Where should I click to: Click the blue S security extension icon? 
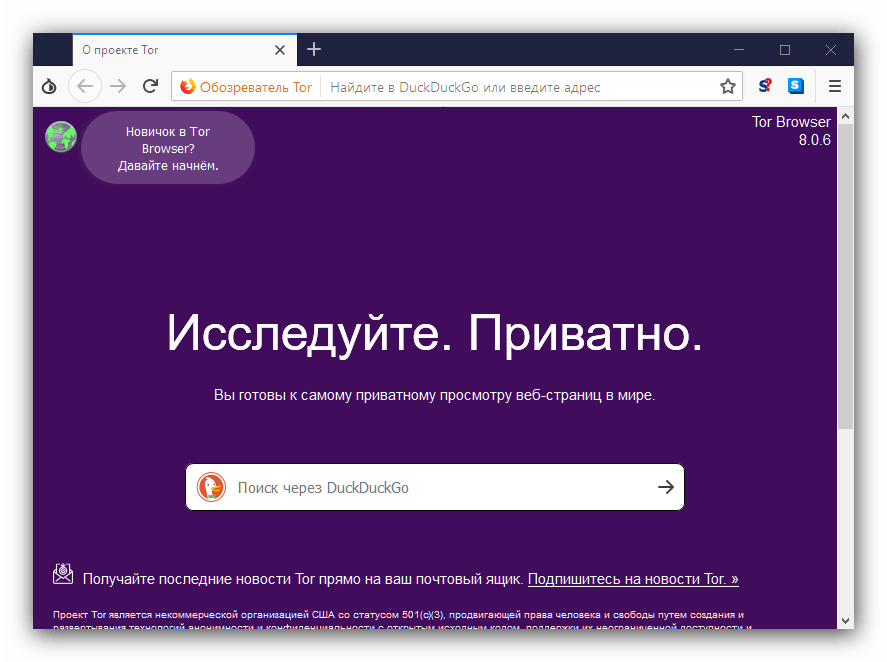click(x=796, y=86)
